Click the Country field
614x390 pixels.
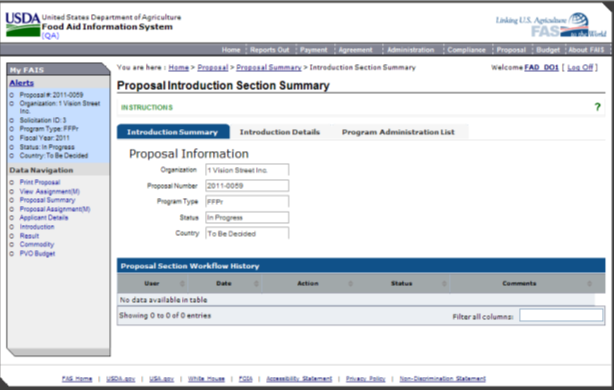coord(247,233)
